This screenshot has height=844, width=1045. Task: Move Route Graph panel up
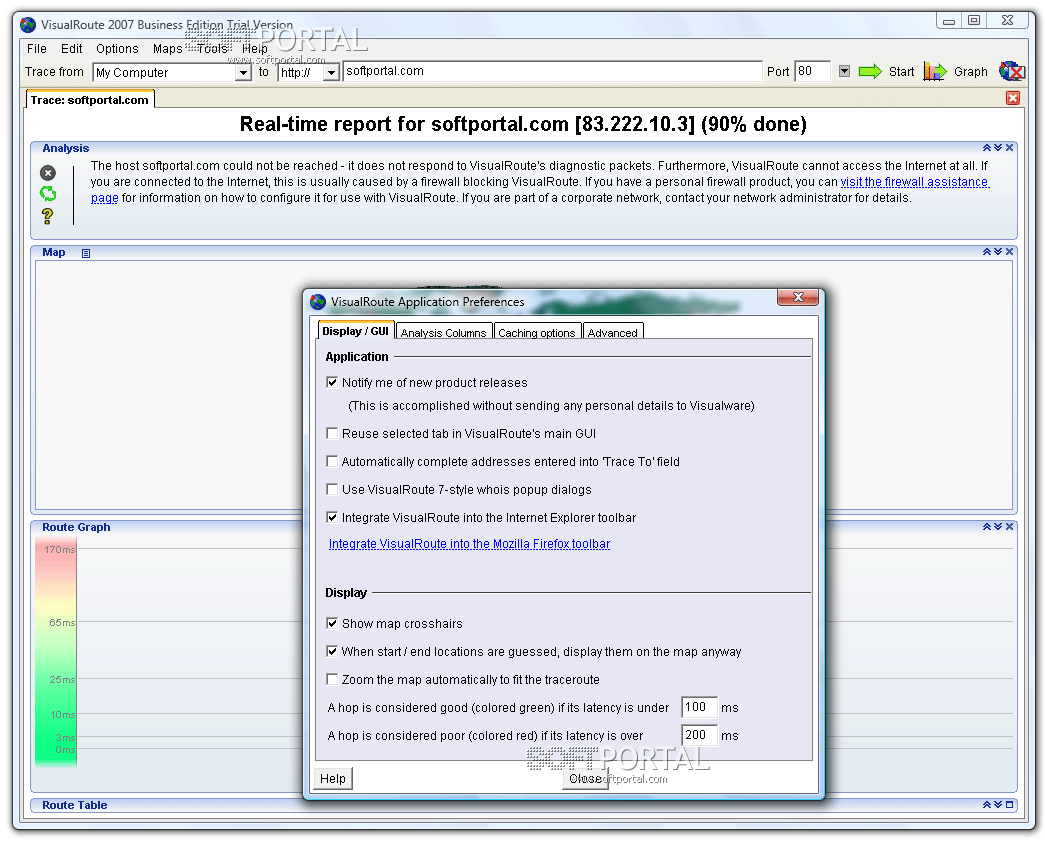987,527
